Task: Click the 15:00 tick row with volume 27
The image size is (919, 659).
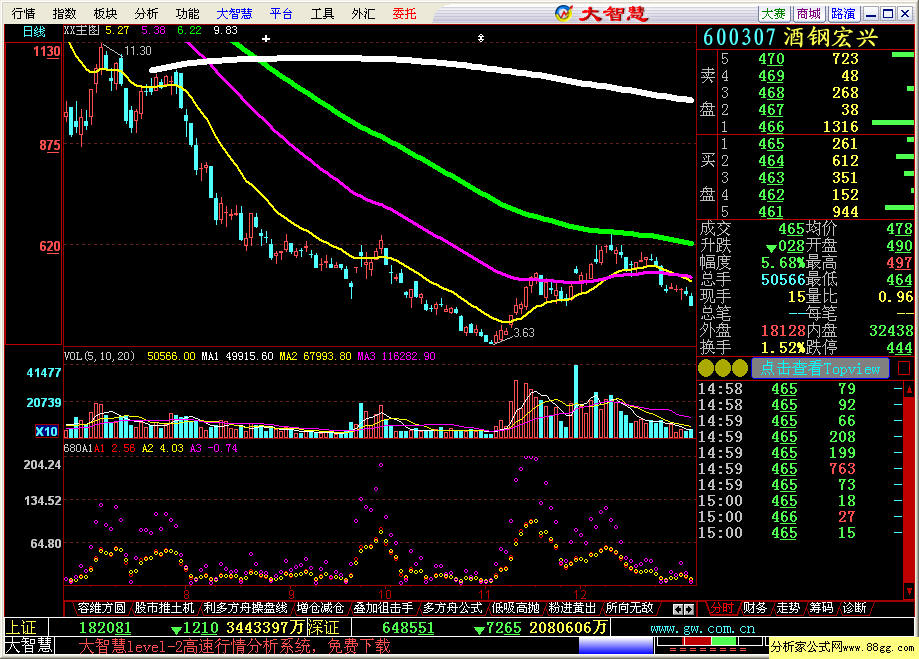Action: click(x=800, y=517)
